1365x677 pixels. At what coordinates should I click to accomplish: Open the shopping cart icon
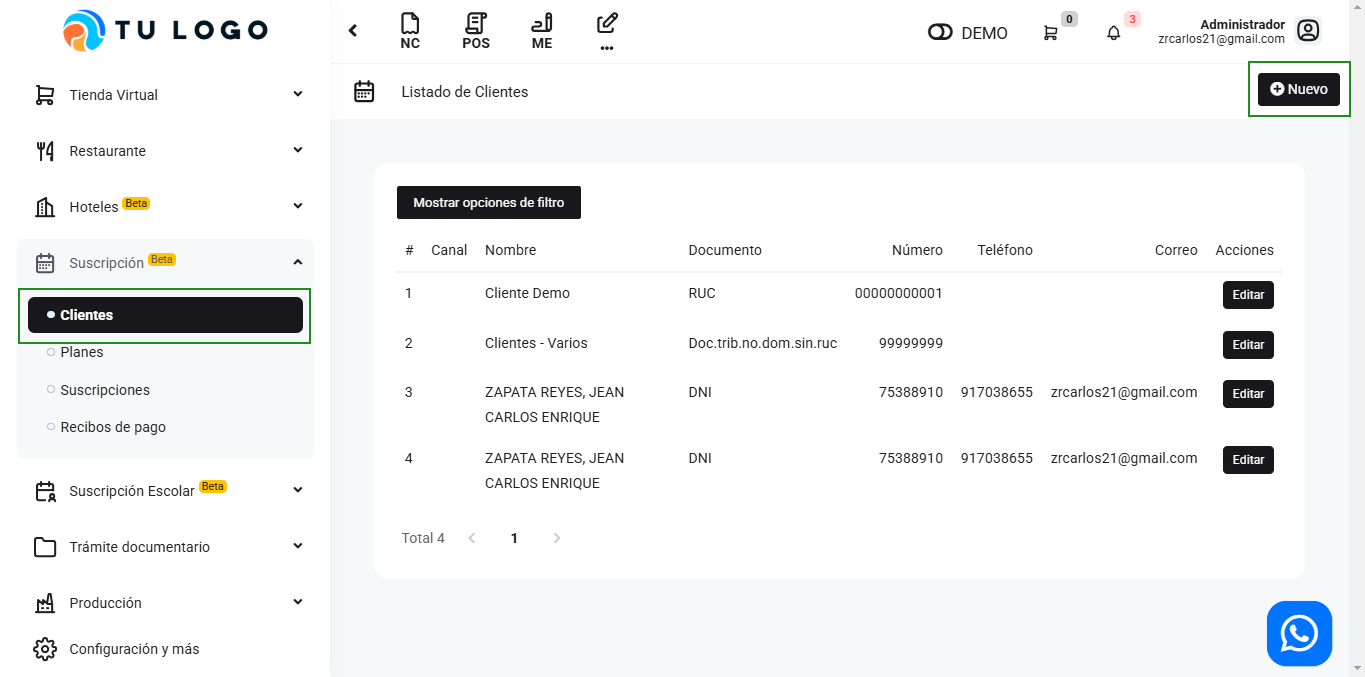(x=1050, y=33)
